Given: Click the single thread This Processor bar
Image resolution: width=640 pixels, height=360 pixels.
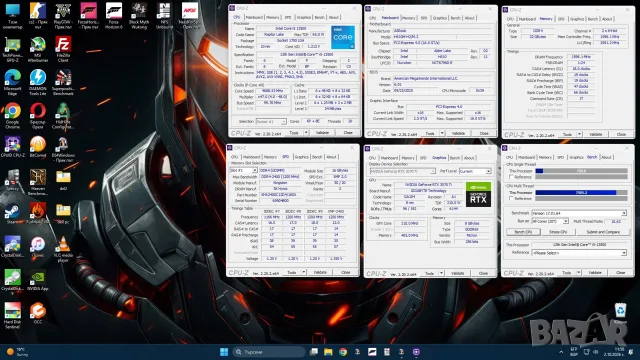Looking at the screenshot, I should point(581,171).
